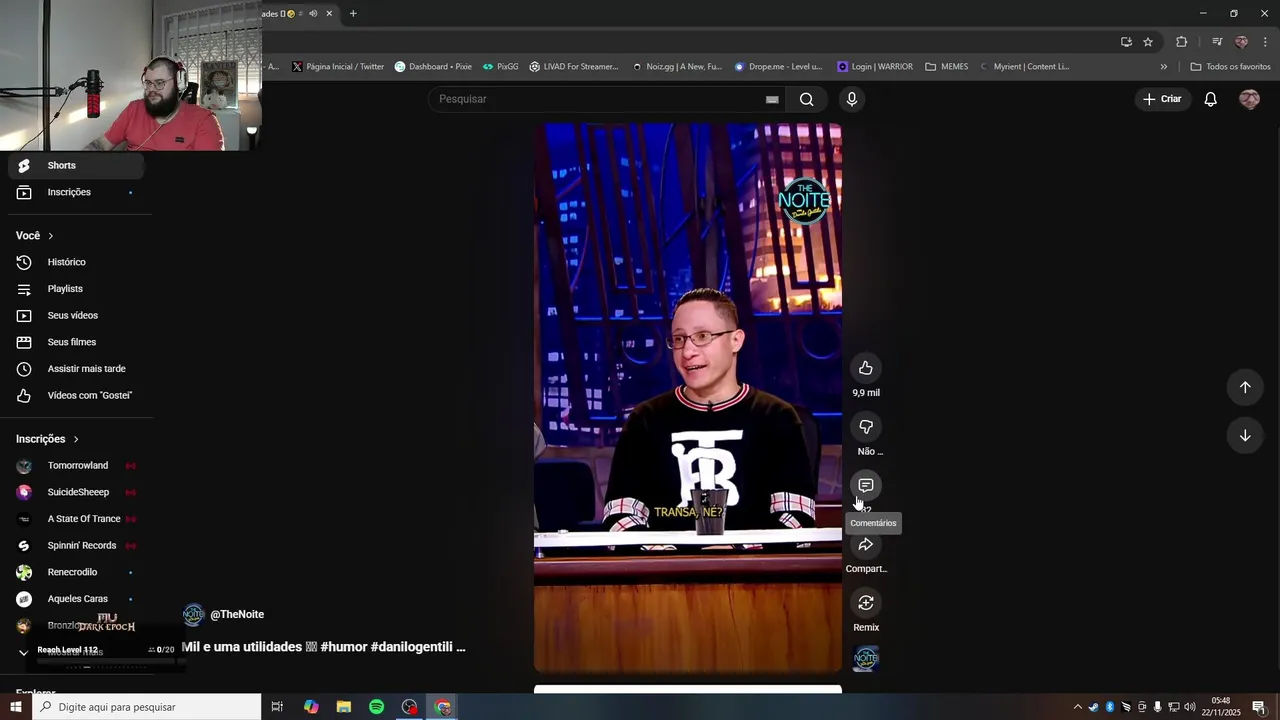Open Copilot from the taskbar
This screenshot has height=720, width=1280.
click(311, 707)
